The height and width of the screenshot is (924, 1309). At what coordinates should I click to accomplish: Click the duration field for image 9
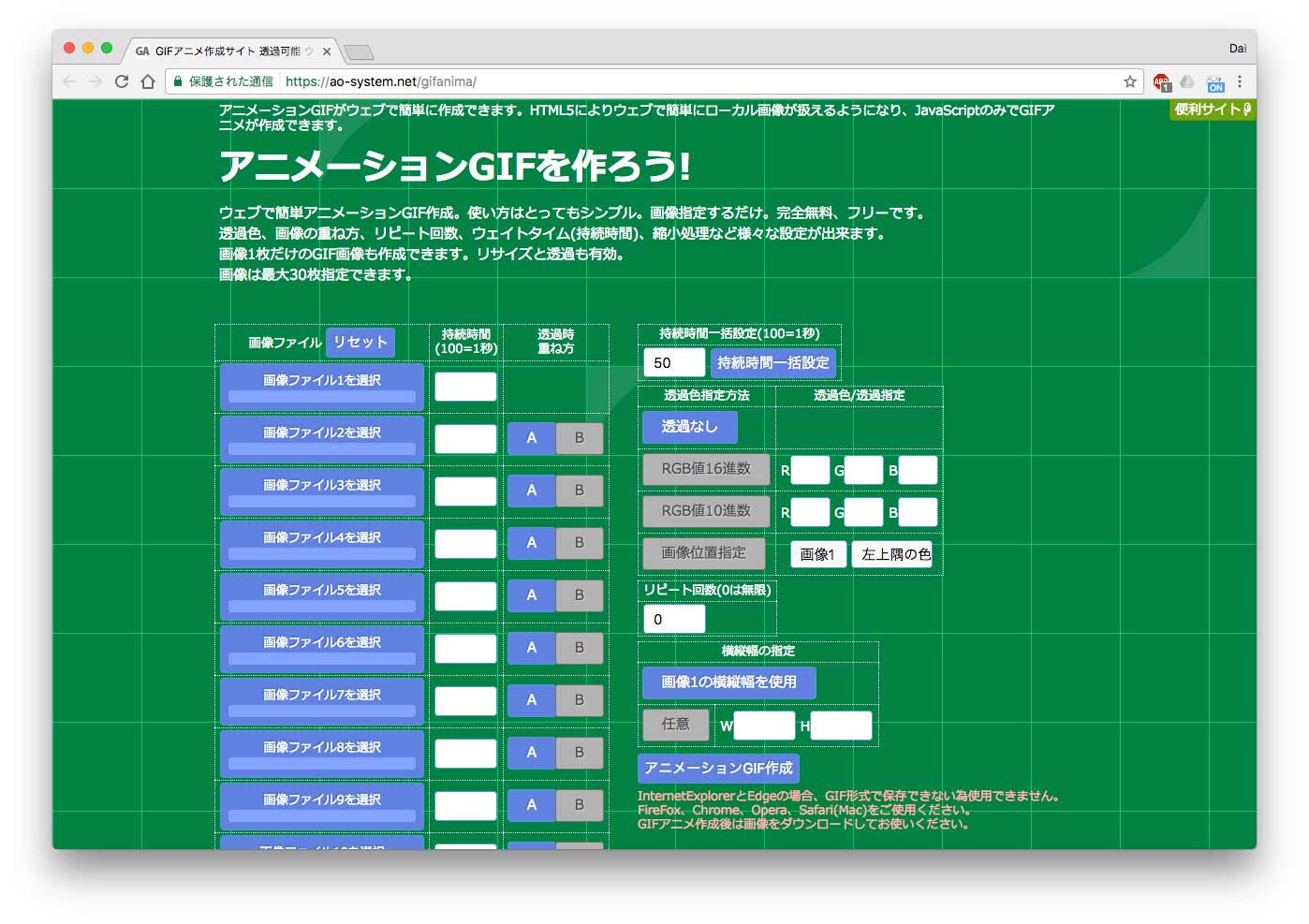point(465,806)
